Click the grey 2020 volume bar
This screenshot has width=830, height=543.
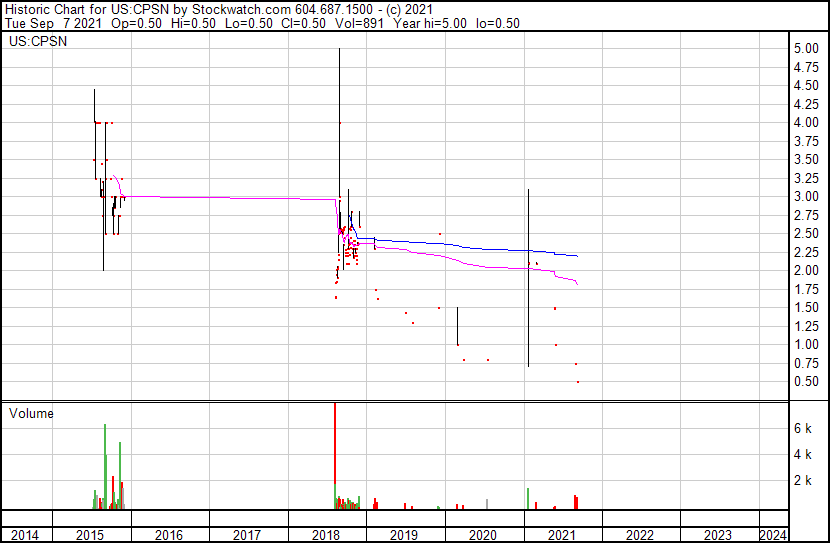coord(487,504)
